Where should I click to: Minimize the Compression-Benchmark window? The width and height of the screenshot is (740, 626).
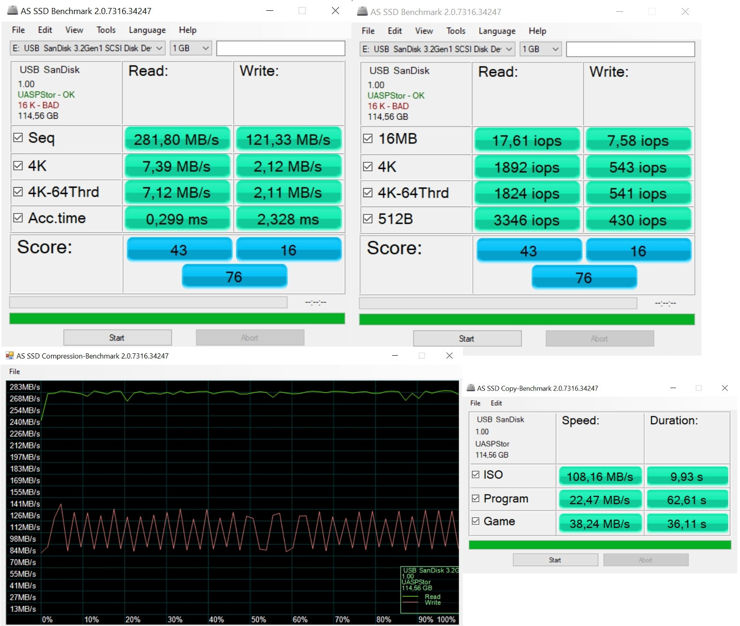[x=395, y=355]
